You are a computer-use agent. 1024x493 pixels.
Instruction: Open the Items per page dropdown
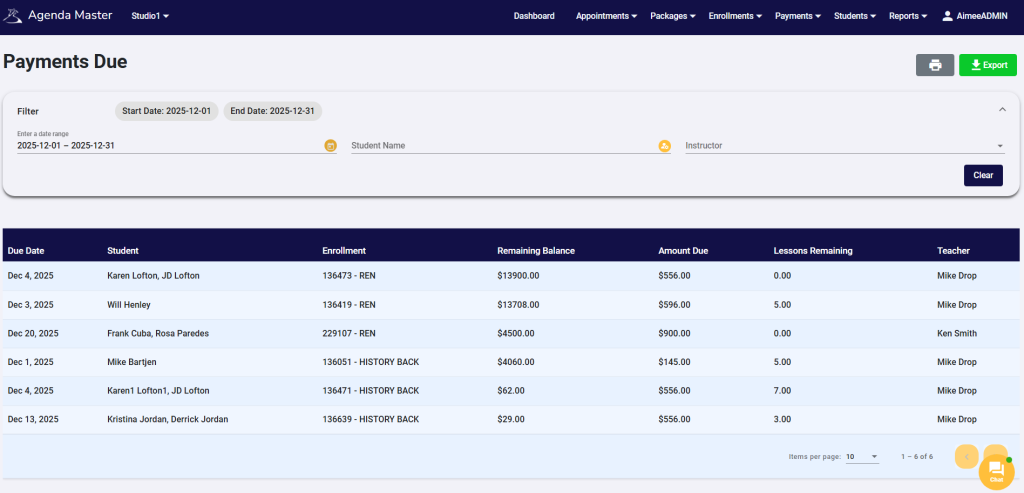point(861,456)
